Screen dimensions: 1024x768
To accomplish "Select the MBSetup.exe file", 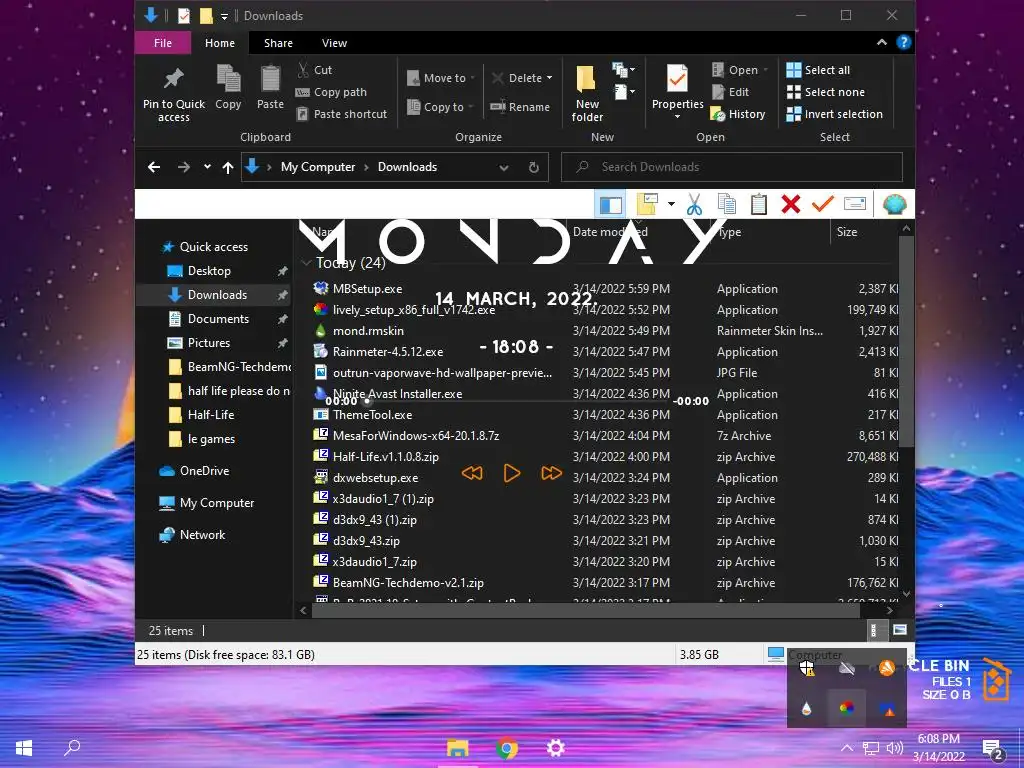I will click(367, 289).
